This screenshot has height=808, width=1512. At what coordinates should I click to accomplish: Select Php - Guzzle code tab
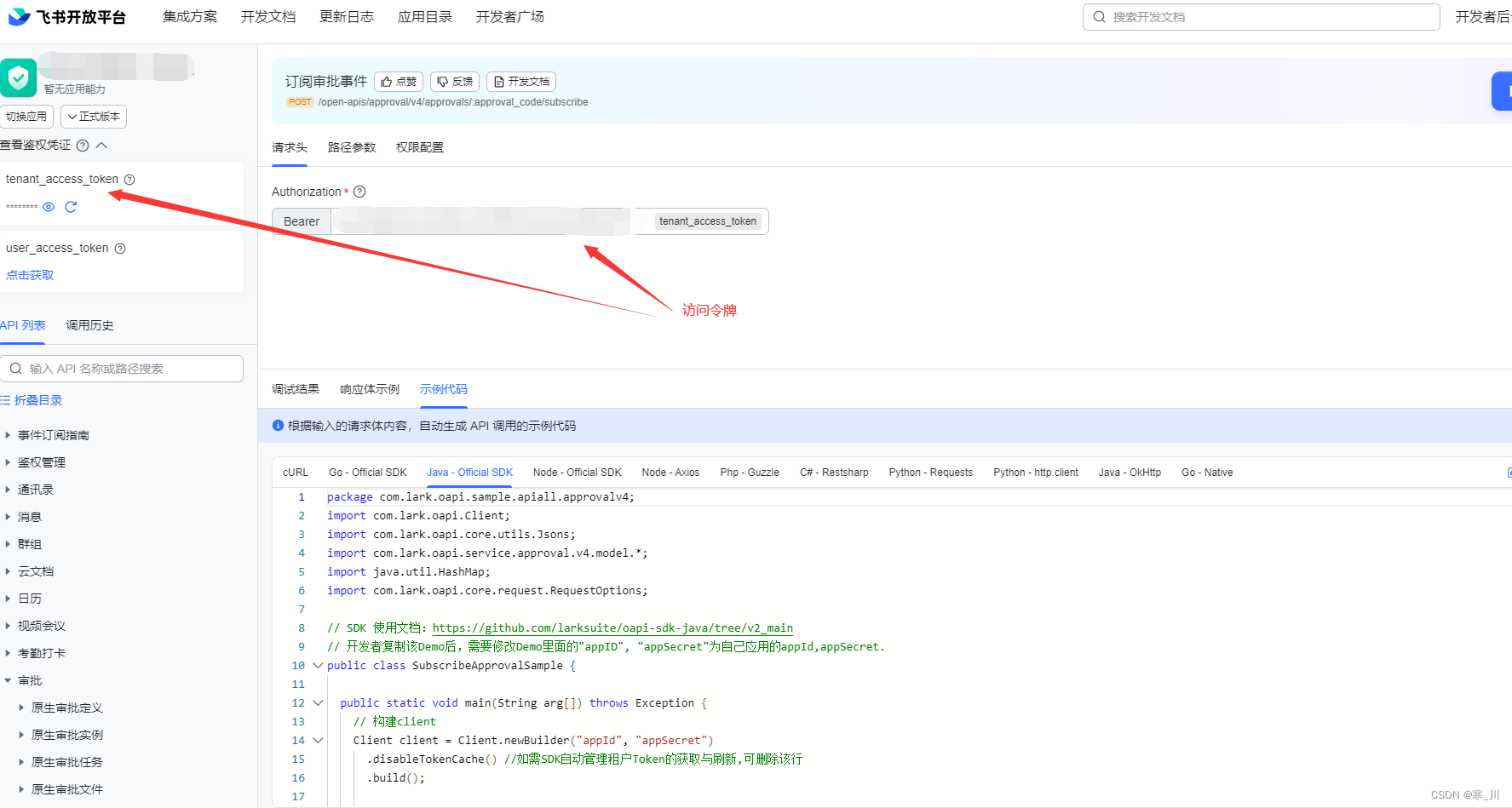[x=750, y=473]
